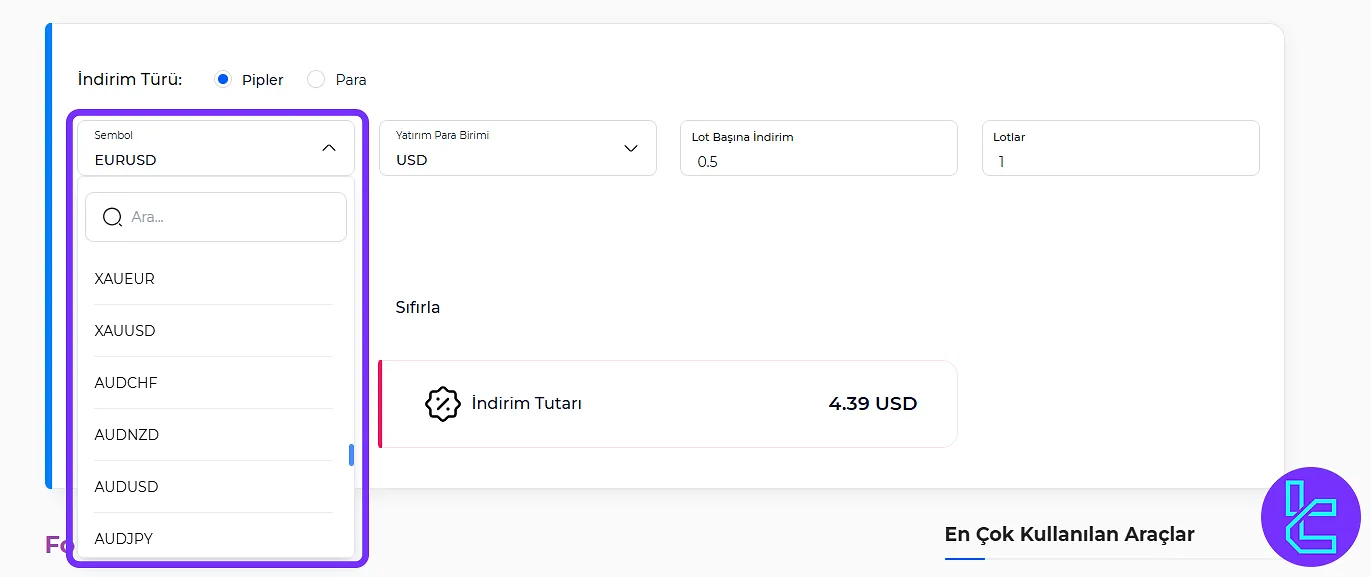Click the cyan logo in the bottom-right corner
The height and width of the screenshot is (577, 1371).
click(x=1311, y=517)
